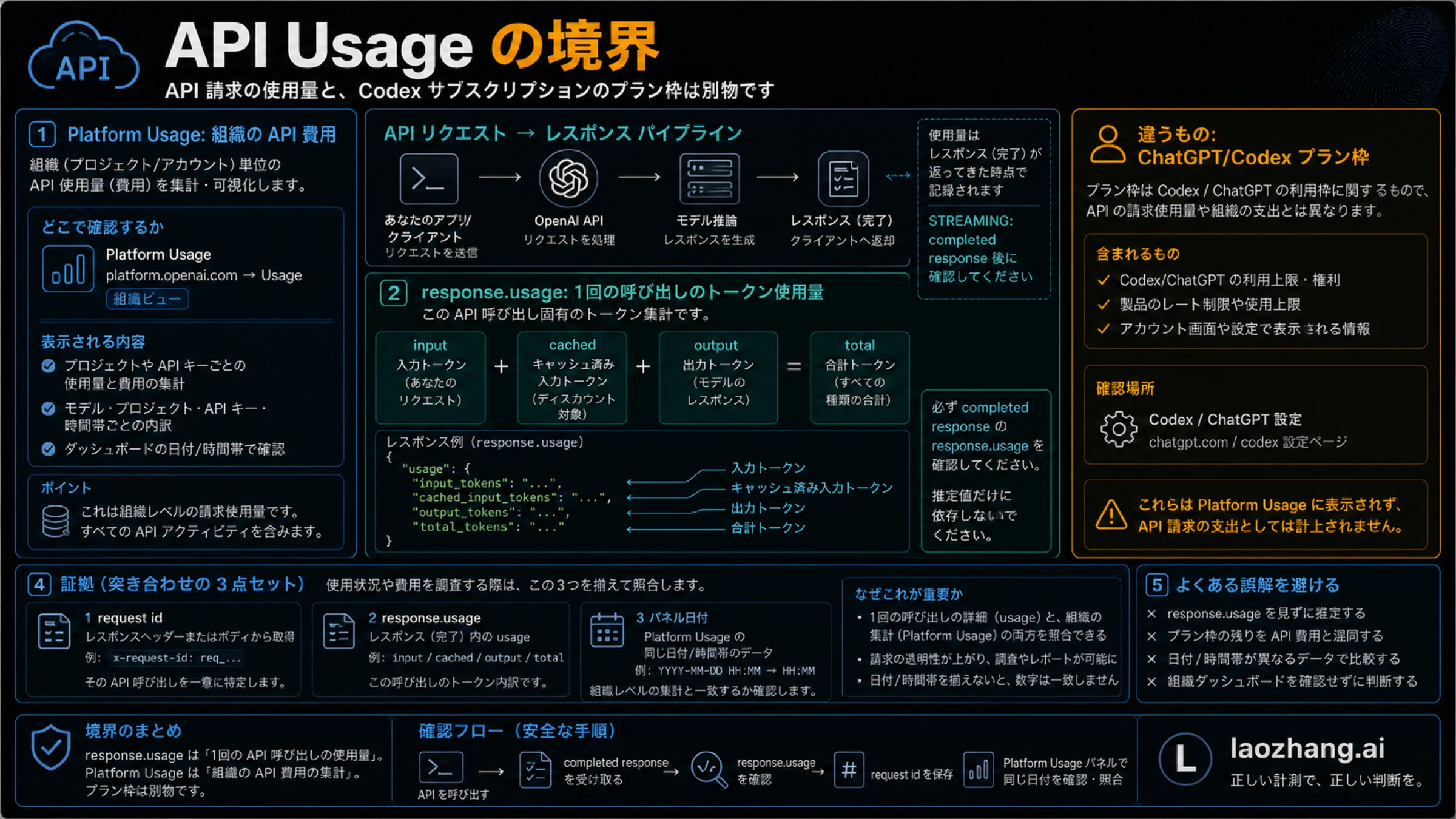Click the database icon in ポイント box
The height and width of the screenshot is (819, 1456).
56,521
